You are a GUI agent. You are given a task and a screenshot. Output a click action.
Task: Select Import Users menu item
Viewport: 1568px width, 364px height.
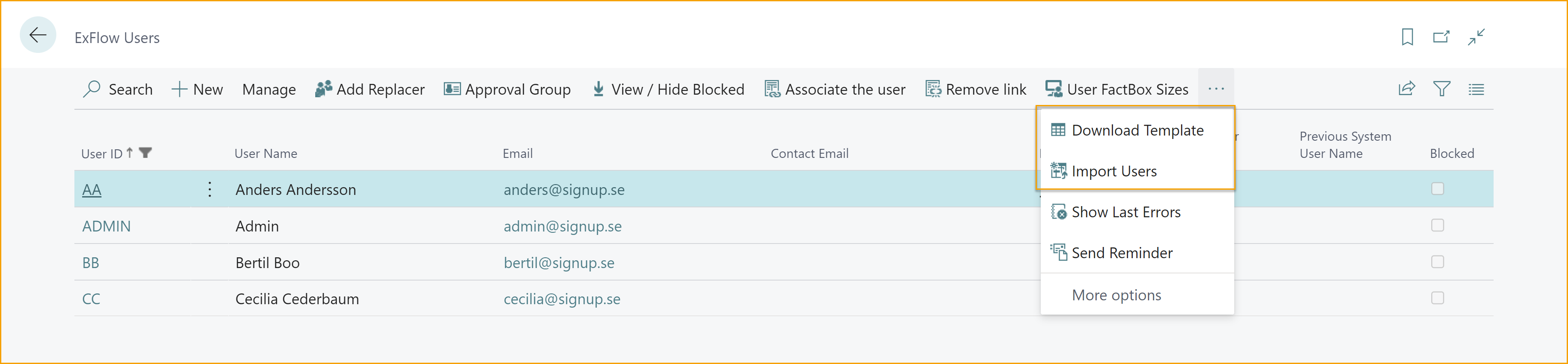(1137, 171)
